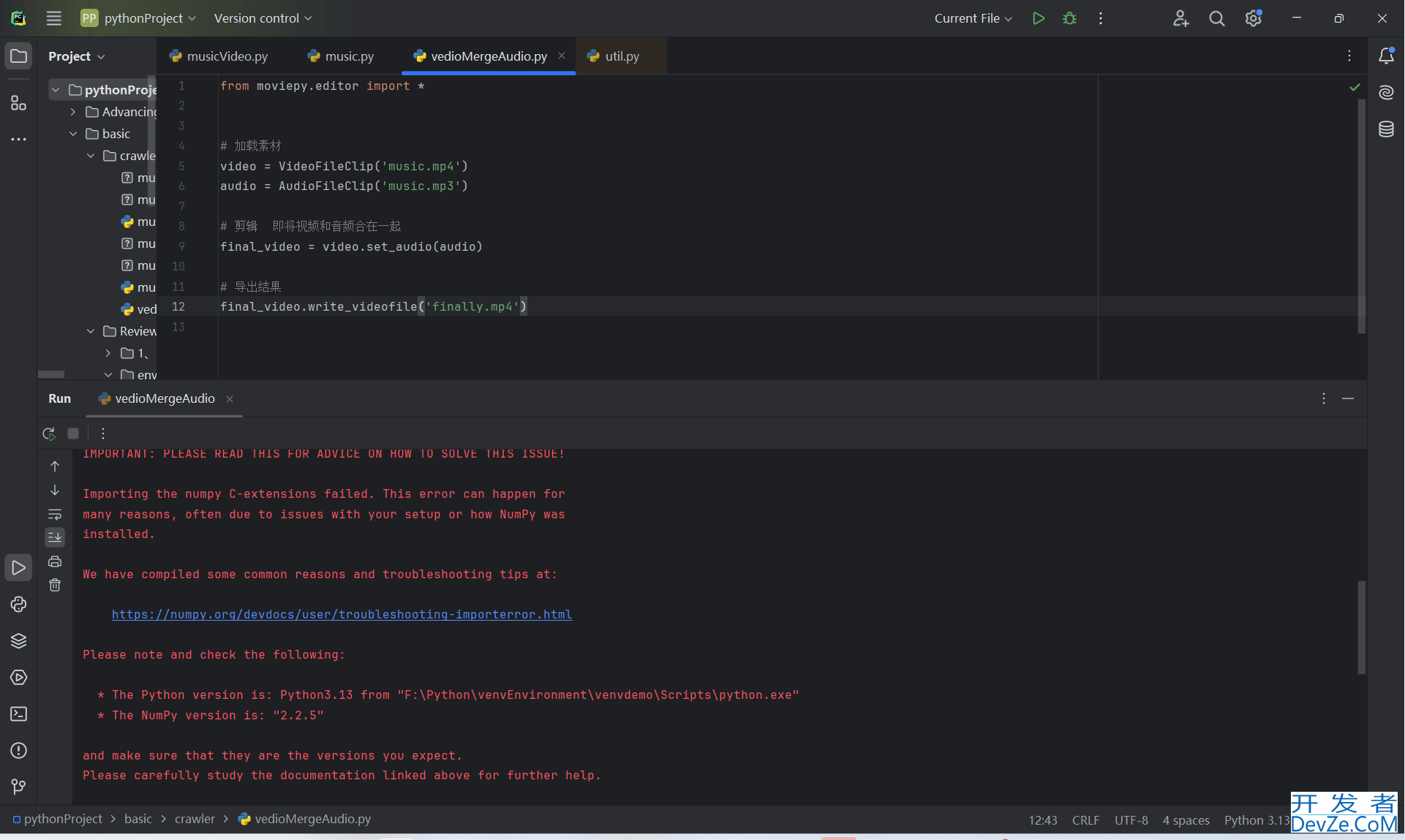Screen dimensions: 1405x840
Task: Open Run toolbar more options
Action: 103,434
